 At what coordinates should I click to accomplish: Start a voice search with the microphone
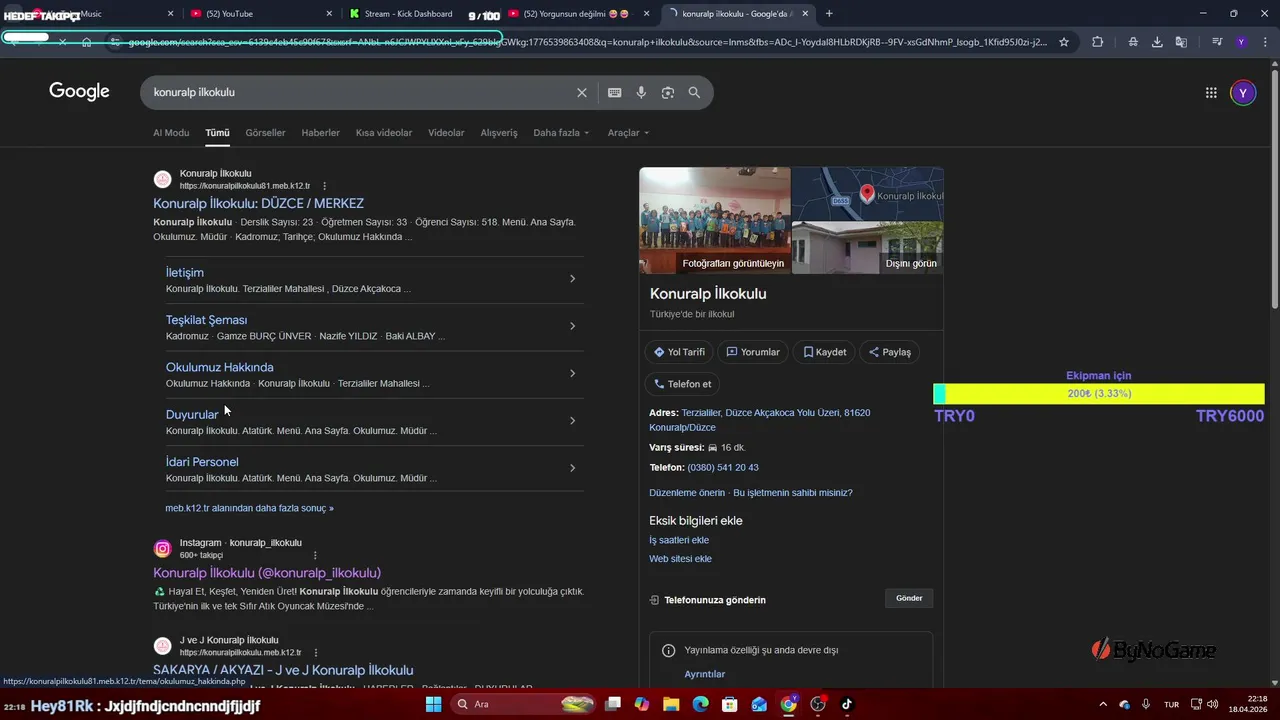click(x=641, y=92)
